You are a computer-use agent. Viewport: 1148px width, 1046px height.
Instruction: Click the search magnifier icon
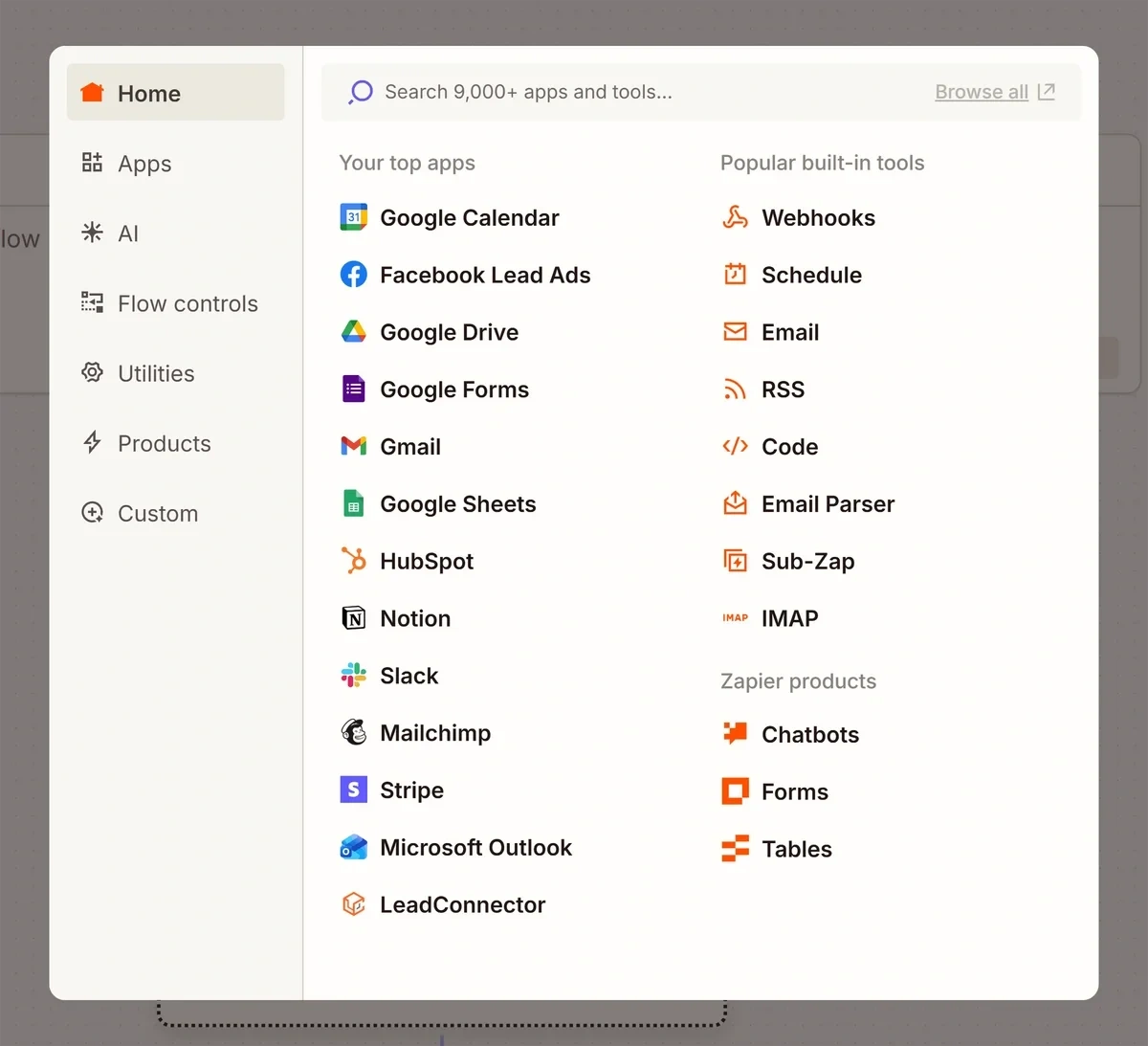click(360, 92)
